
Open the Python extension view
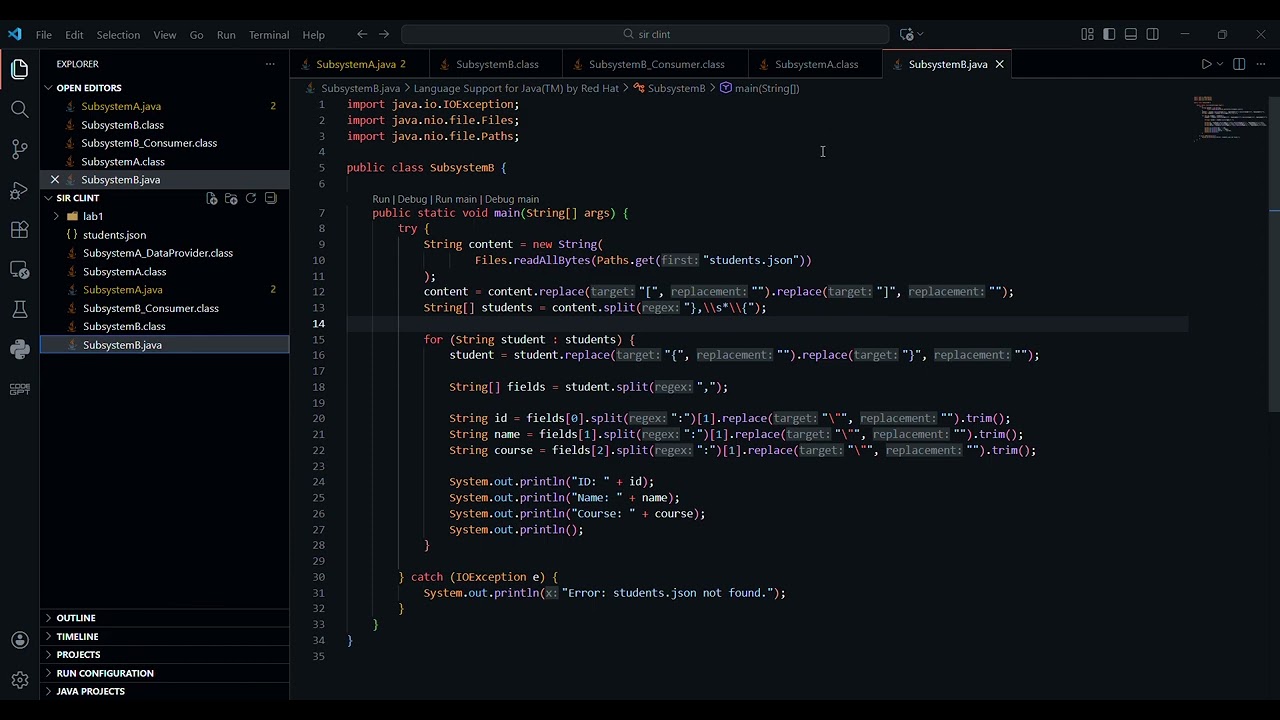[19, 349]
